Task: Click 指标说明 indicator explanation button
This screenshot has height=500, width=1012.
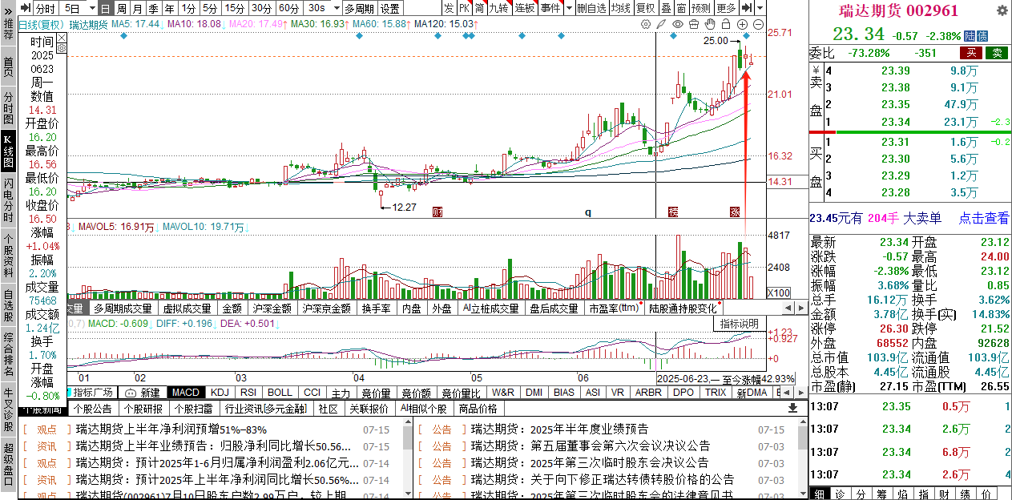Action: (740, 323)
